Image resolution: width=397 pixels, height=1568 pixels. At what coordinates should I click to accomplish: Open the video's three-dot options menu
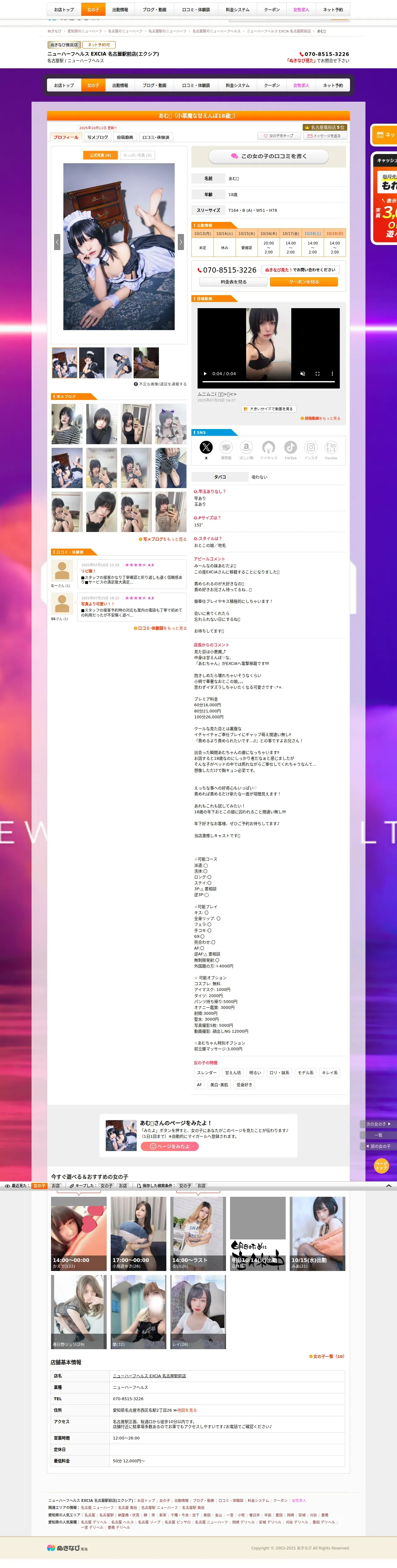tap(332, 374)
